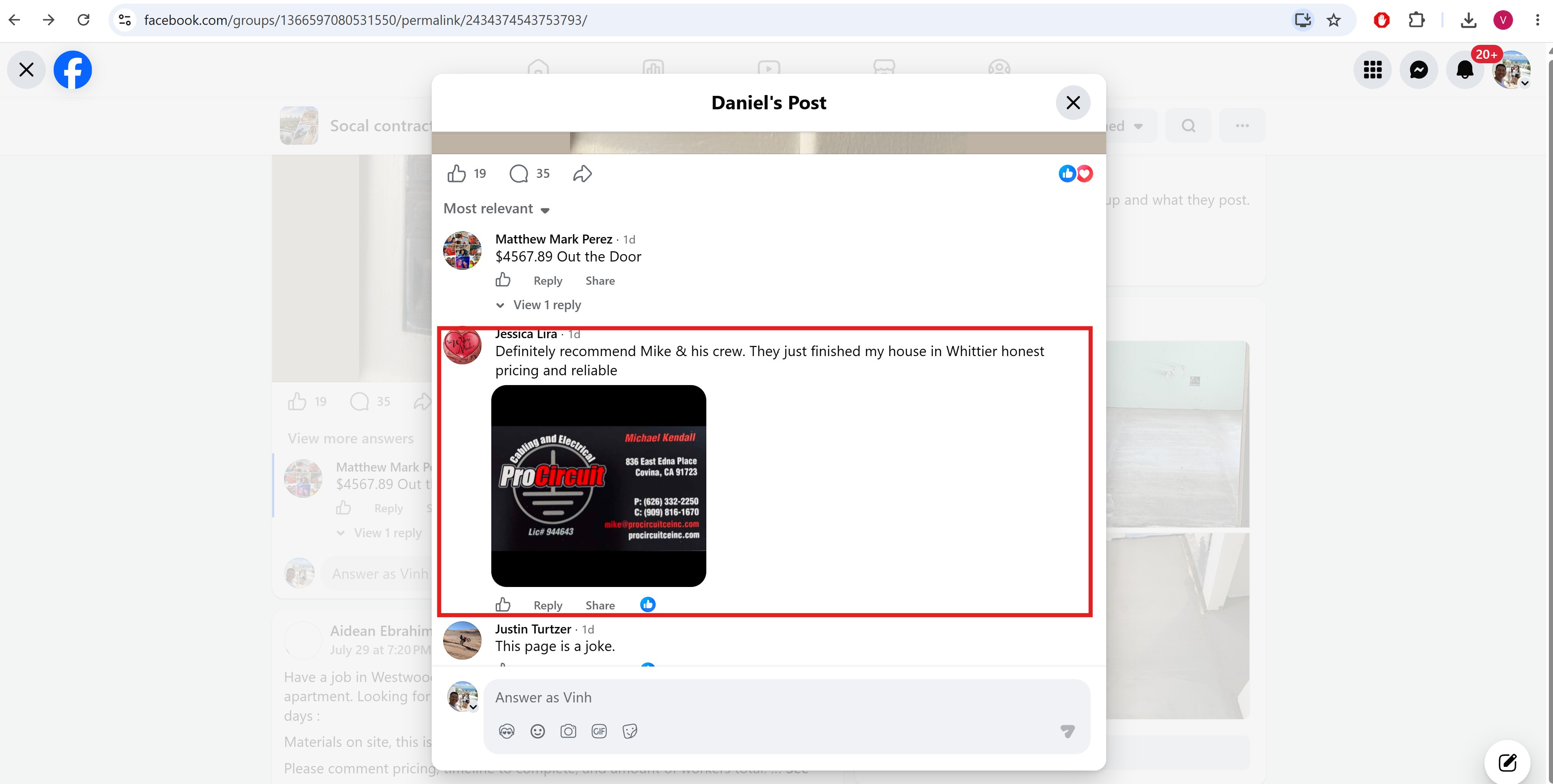Screen dimensions: 1553x784
Task: Click Justin Turtzer's avatar
Action: (x=462, y=640)
